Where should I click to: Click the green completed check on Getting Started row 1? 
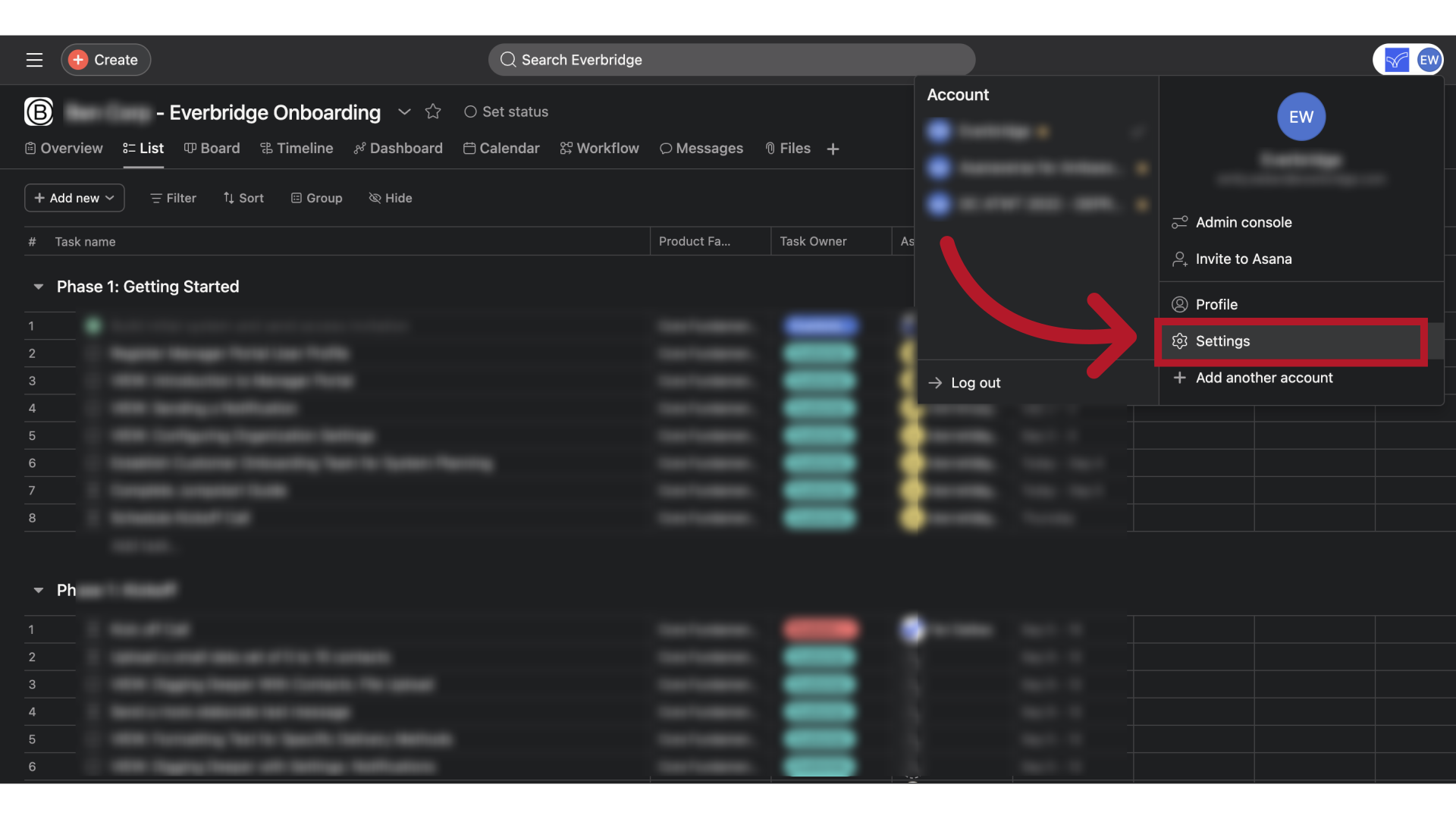93,326
